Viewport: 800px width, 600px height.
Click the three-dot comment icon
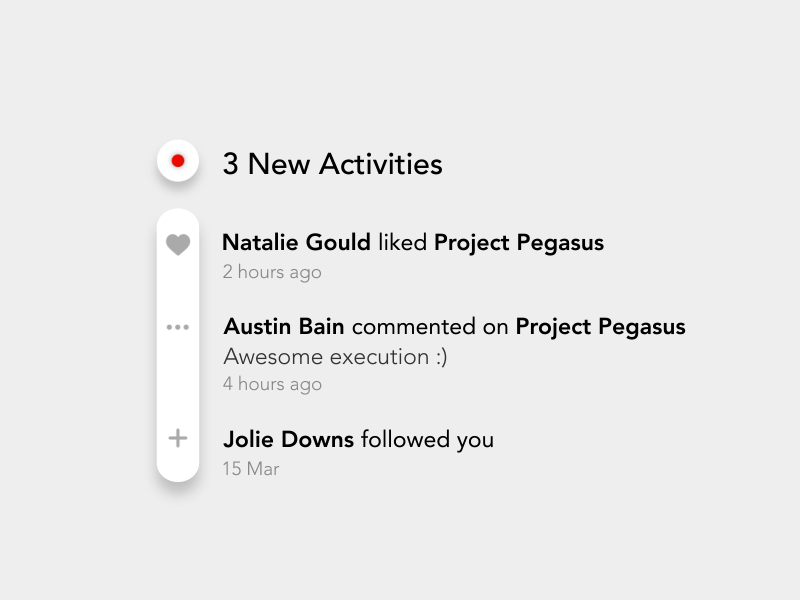tap(178, 327)
